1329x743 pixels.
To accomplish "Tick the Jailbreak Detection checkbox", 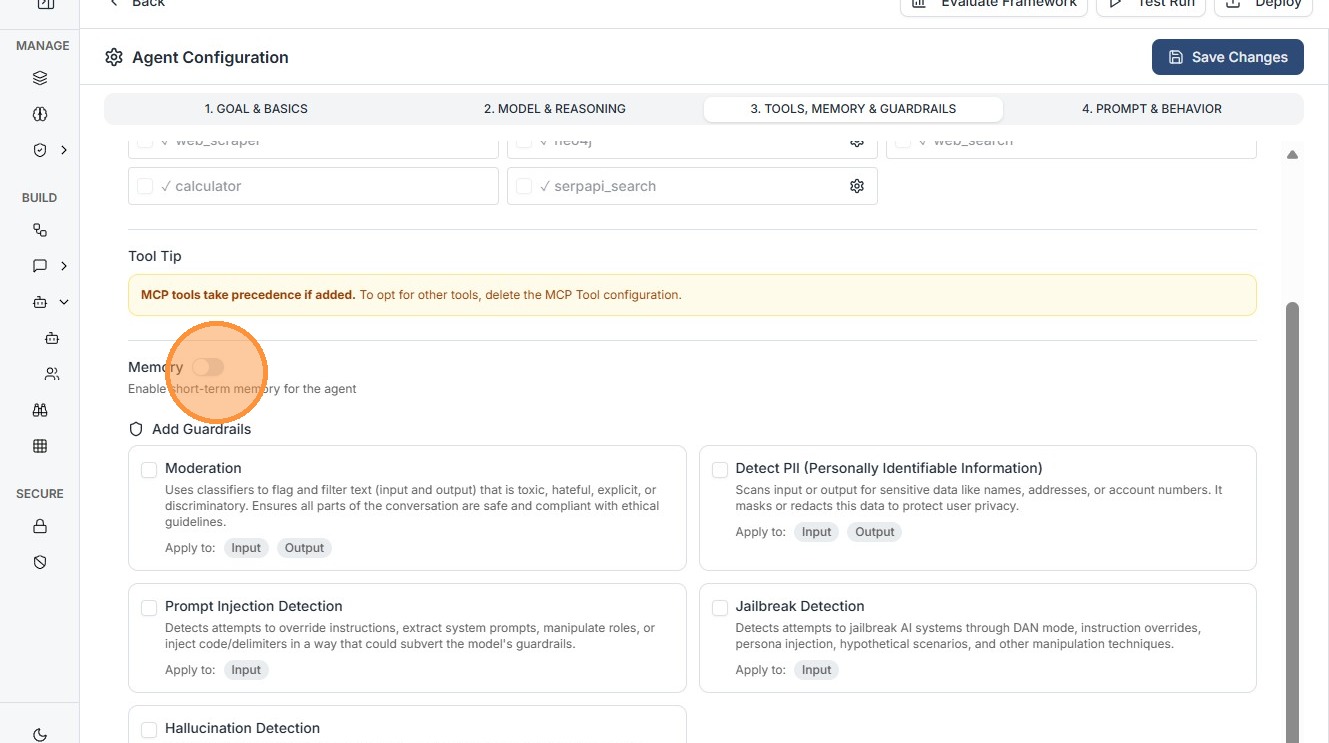I will pos(720,608).
